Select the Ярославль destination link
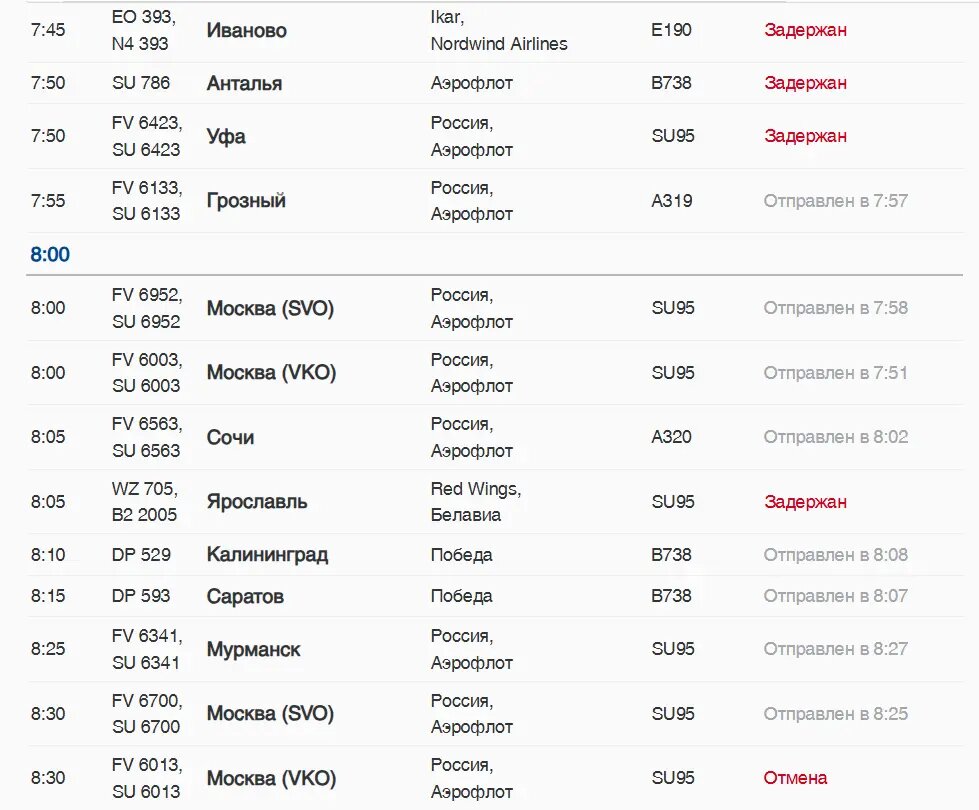 tap(257, 502)
